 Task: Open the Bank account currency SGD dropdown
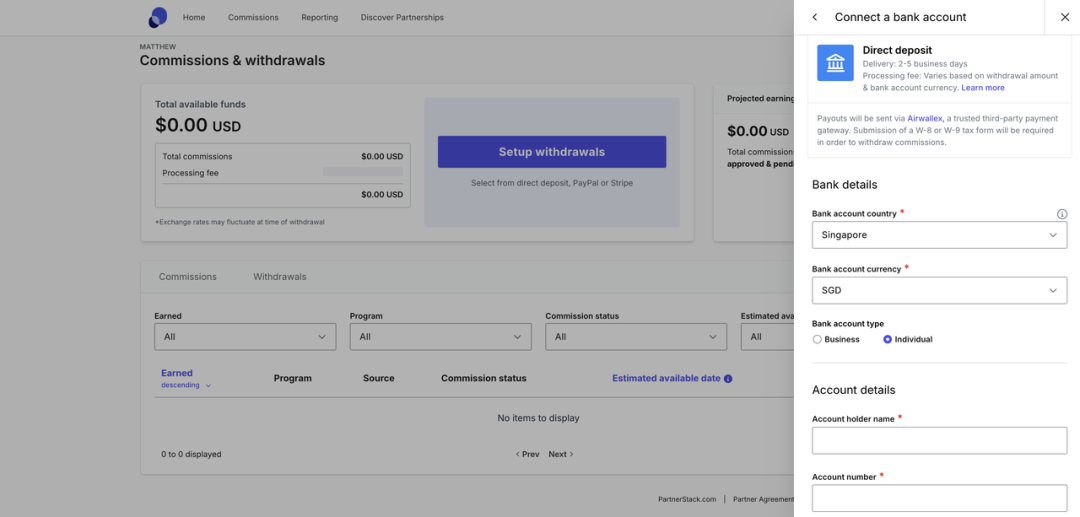click(939, 291)
